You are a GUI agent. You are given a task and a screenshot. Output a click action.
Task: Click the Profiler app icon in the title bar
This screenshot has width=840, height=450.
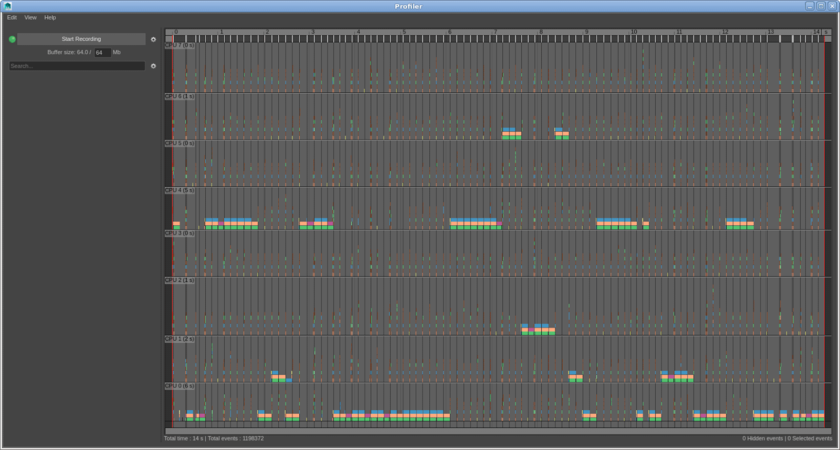7,6
